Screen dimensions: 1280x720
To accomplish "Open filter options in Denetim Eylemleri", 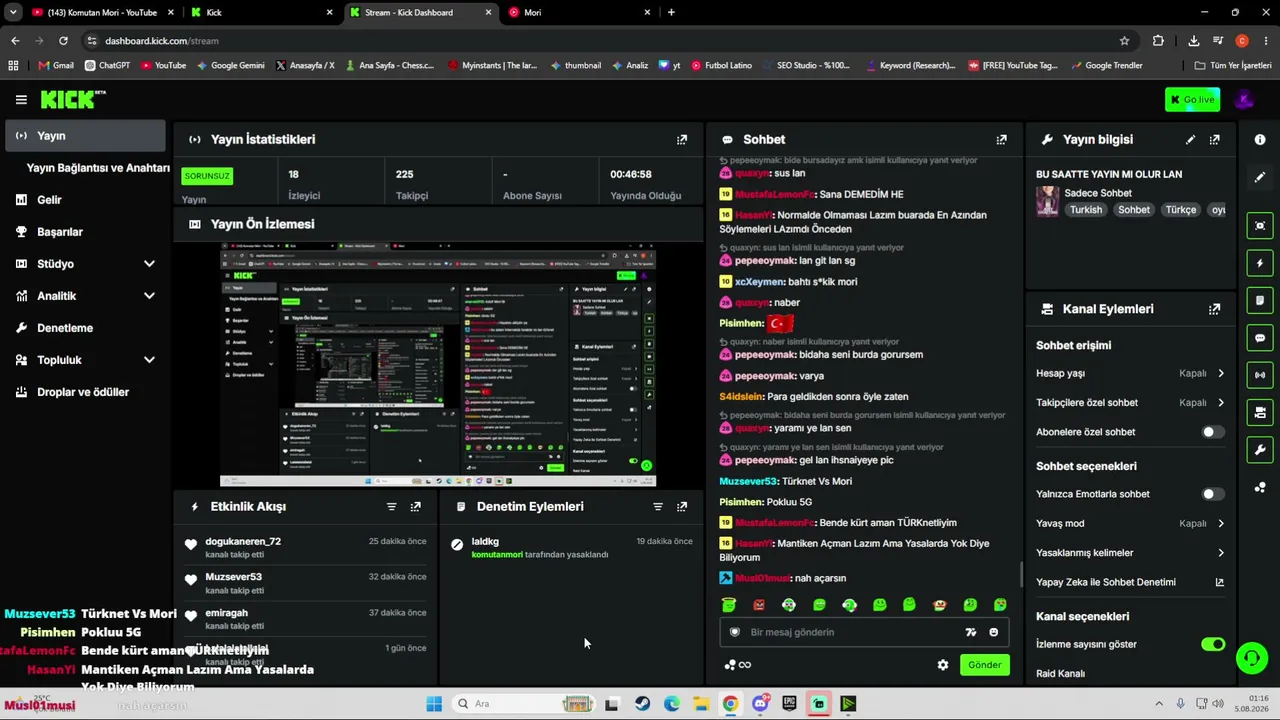I will point(658,507).
